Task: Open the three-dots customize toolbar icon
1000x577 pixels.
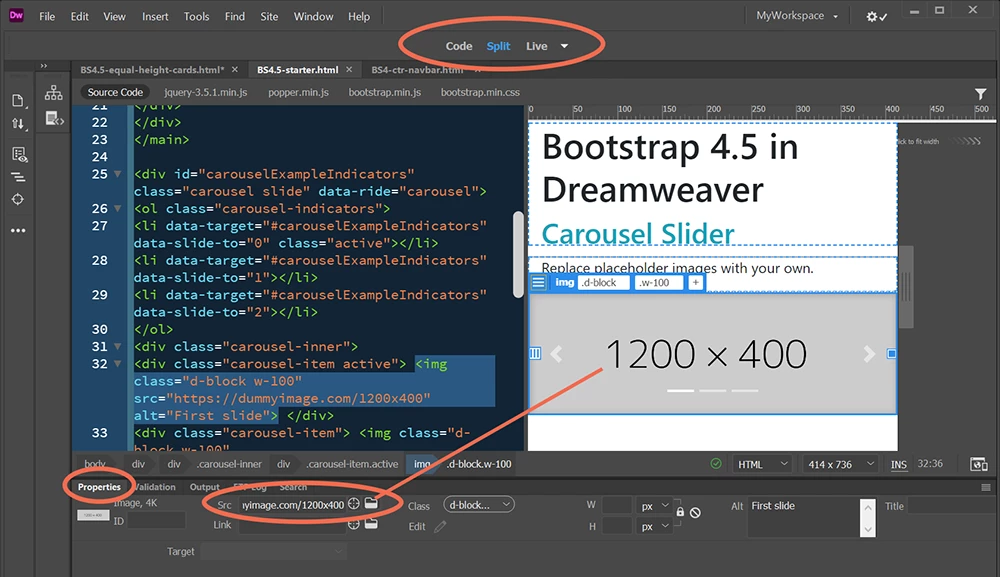Action: click(18, 230)
